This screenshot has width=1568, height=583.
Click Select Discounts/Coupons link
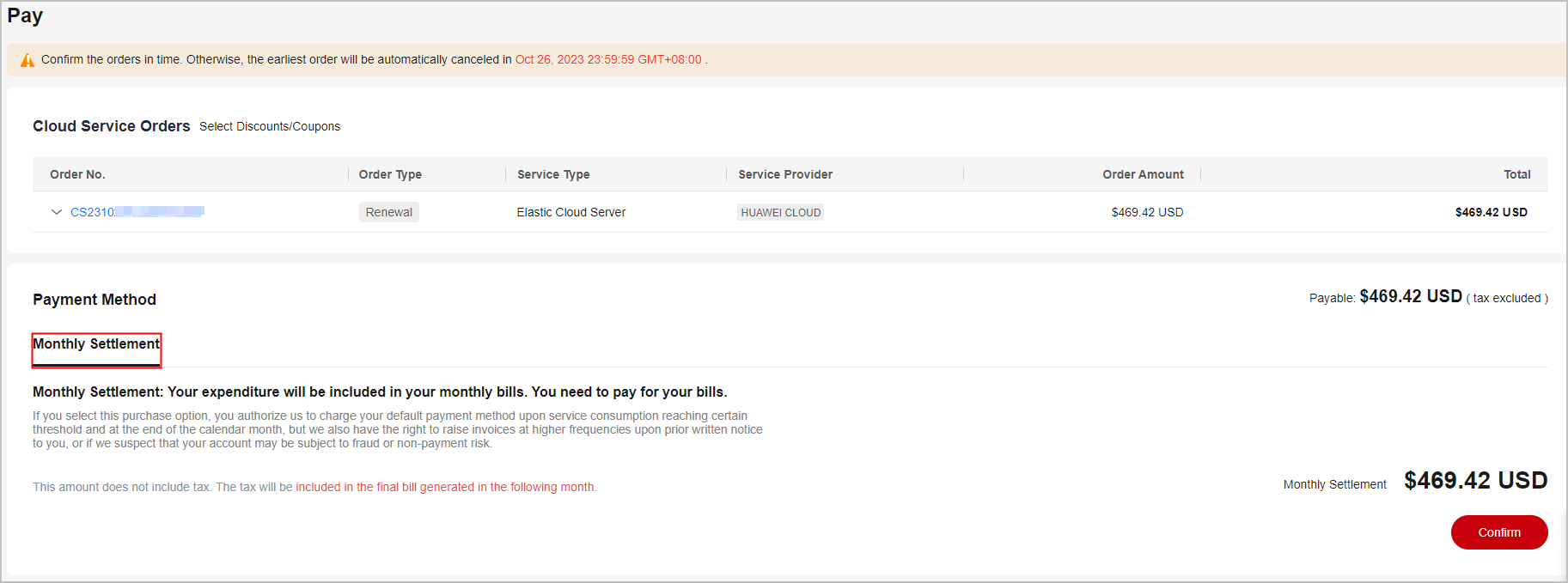point(270,126)
